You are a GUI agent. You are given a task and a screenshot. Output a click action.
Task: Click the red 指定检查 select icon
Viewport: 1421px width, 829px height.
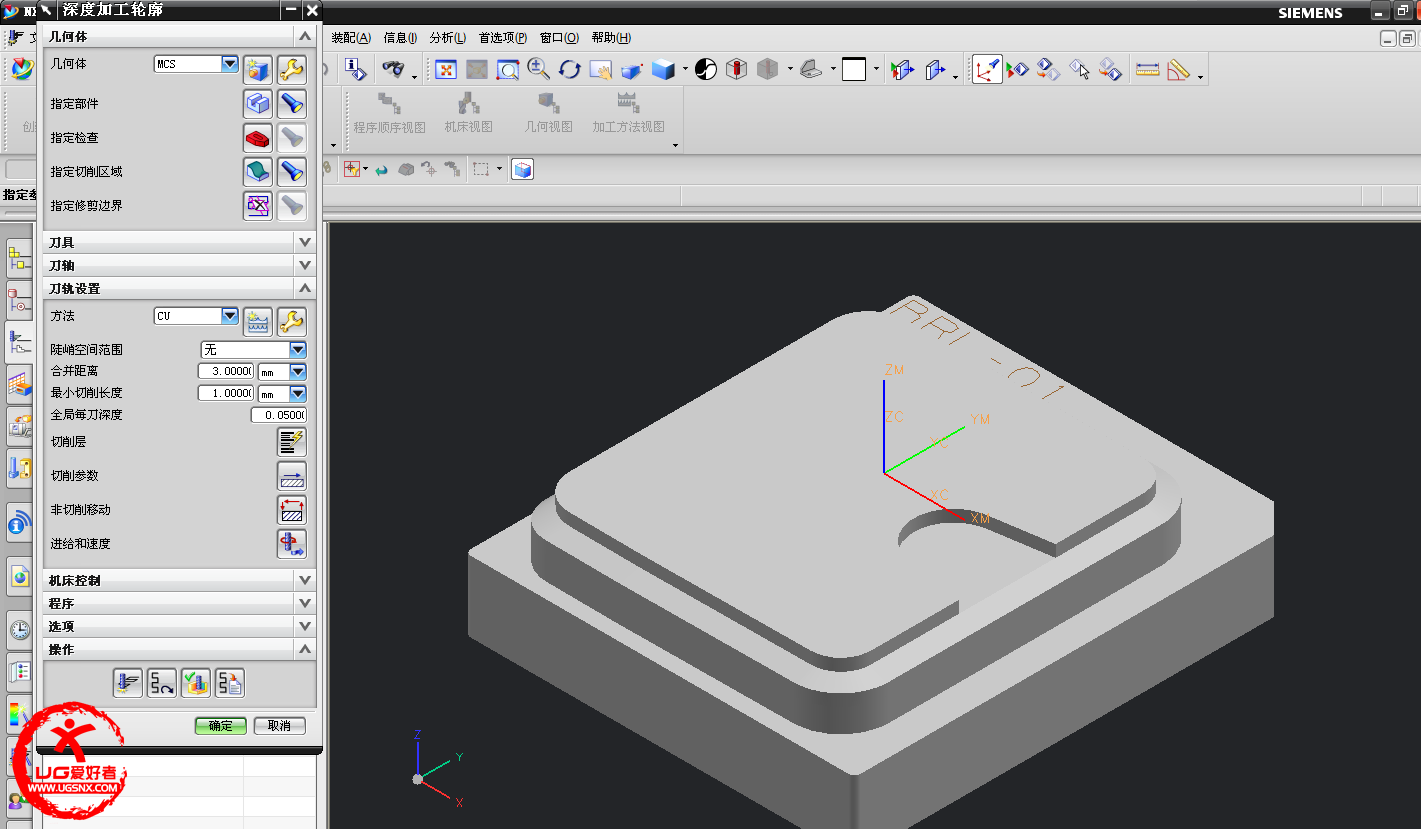(258, 137)
